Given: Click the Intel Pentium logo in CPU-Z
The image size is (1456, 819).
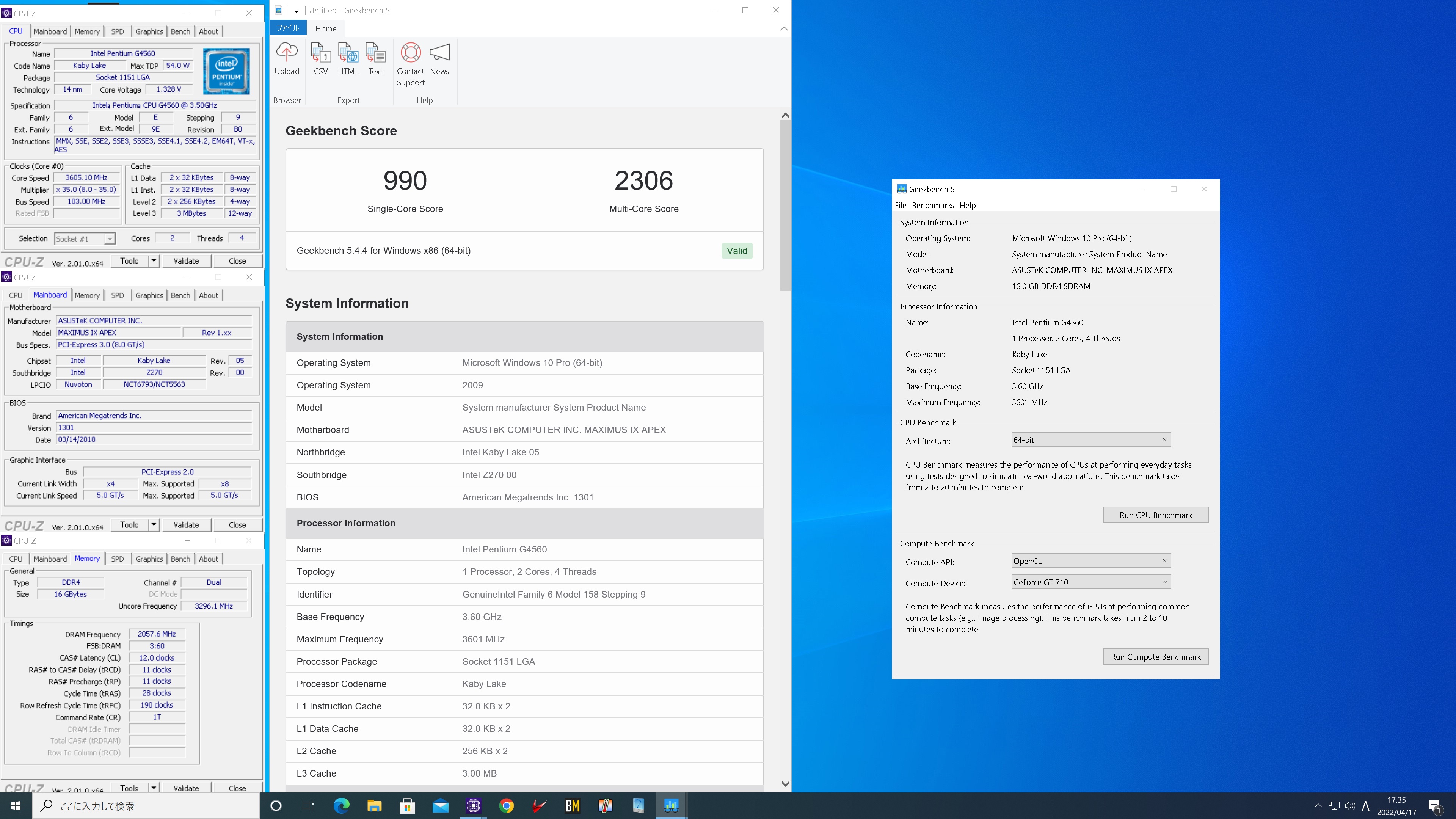Looking at the screenshot, I should click(x=226, y=71).
